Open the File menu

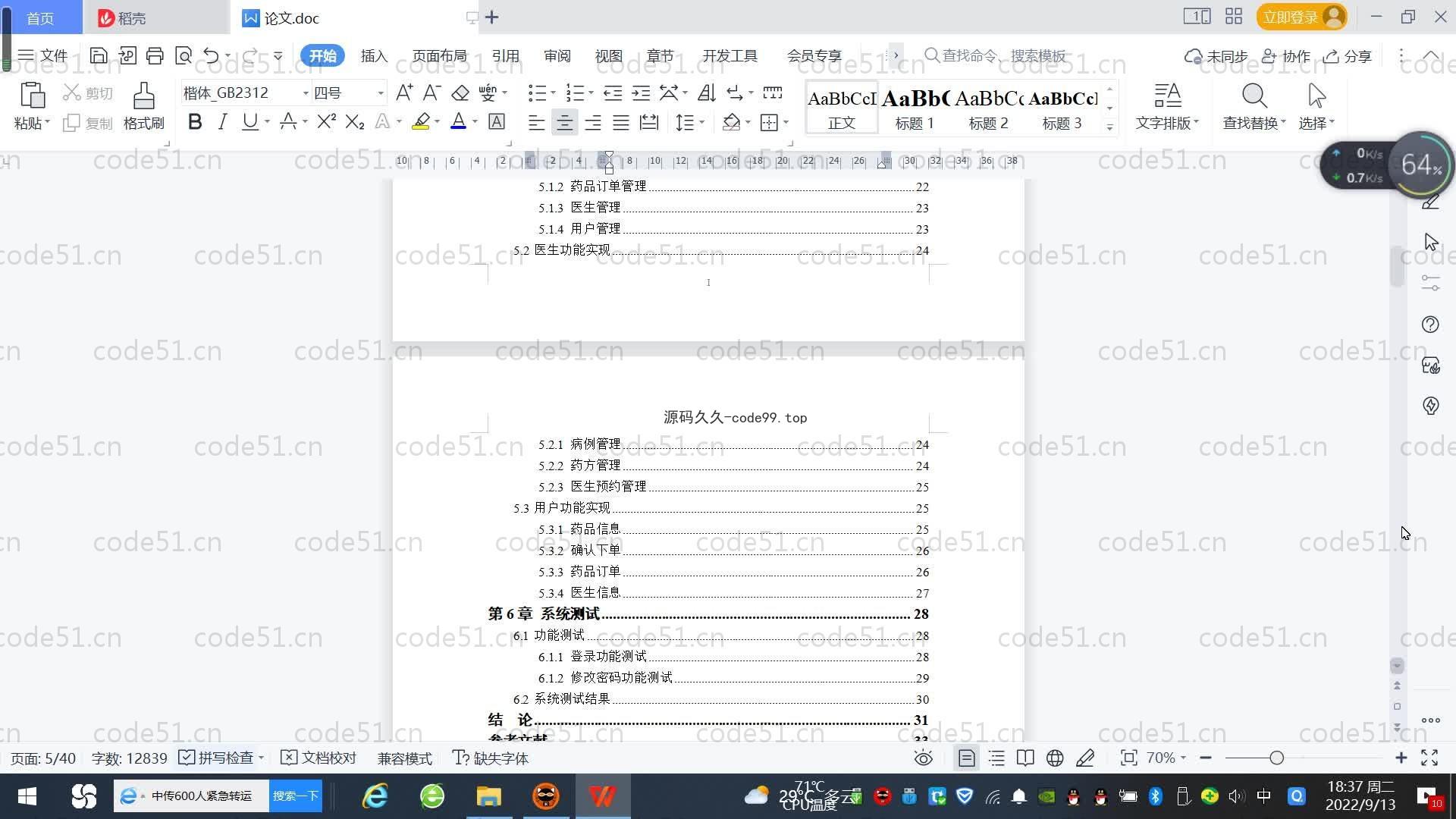pos(43,56)
